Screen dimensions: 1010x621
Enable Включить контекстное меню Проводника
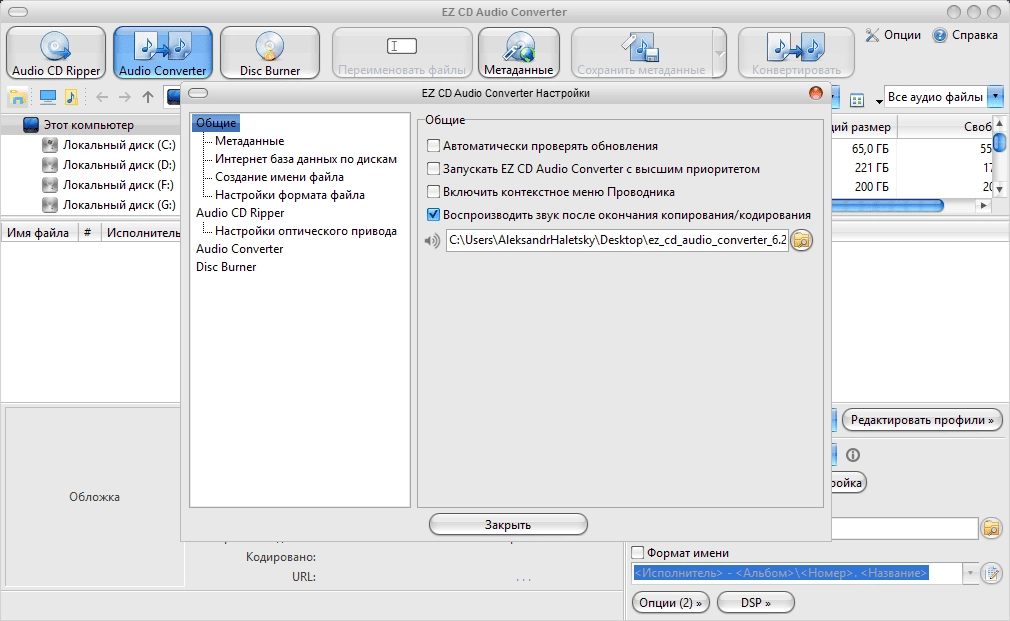(x=434, y=191)
